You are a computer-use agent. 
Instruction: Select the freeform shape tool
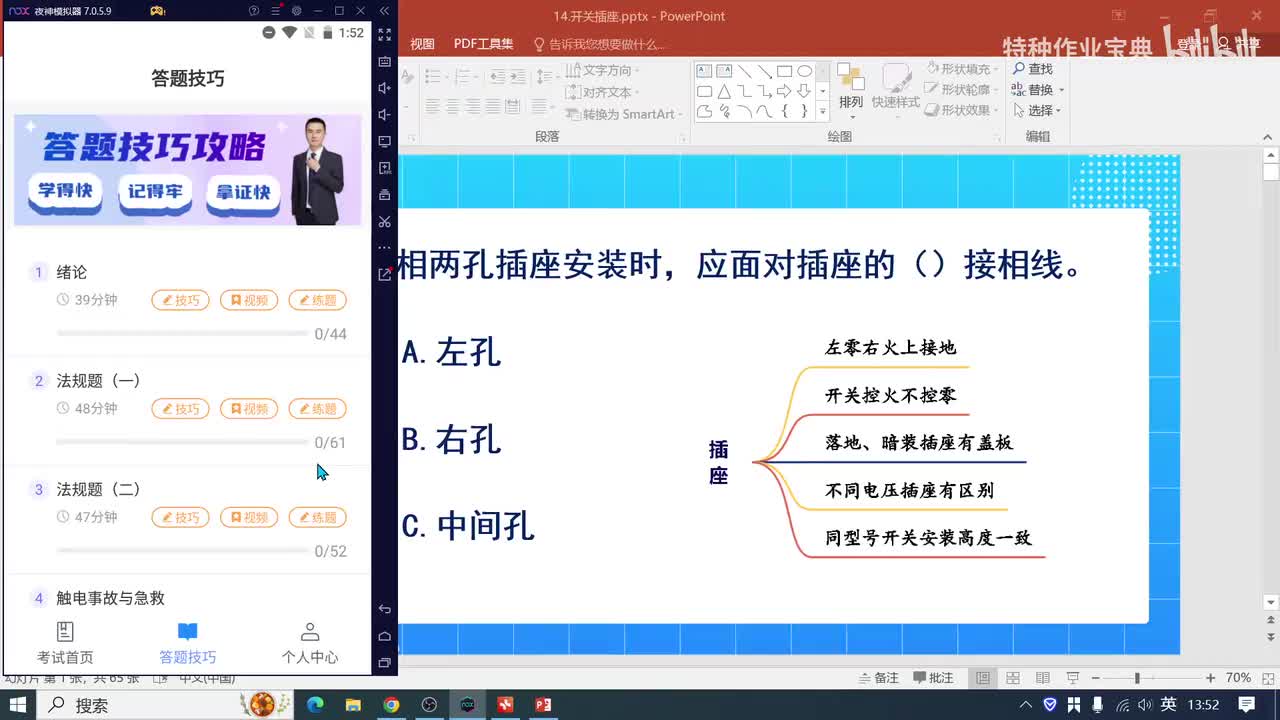click(x=704, y=111)
